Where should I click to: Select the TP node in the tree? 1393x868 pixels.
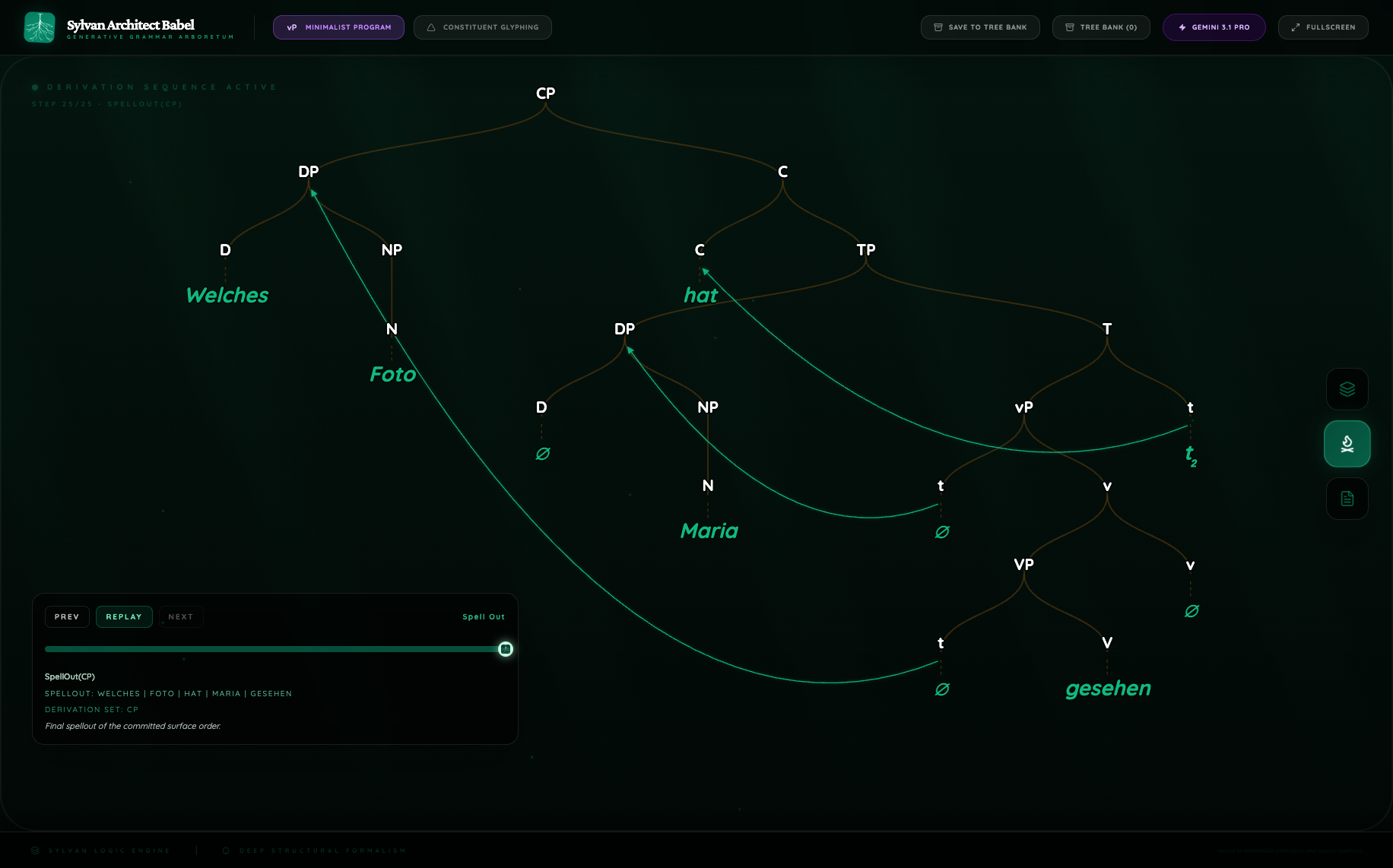[865, 250]
